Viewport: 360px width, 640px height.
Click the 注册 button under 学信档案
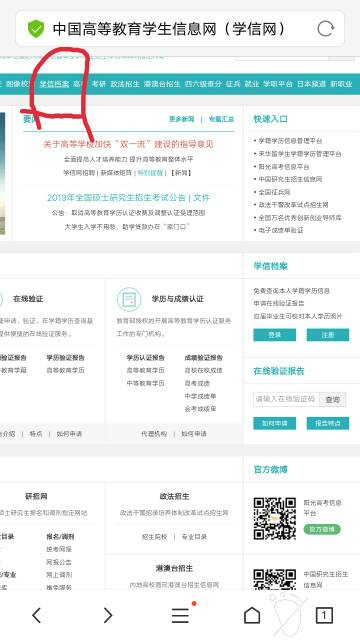click(x=328, y=335)
